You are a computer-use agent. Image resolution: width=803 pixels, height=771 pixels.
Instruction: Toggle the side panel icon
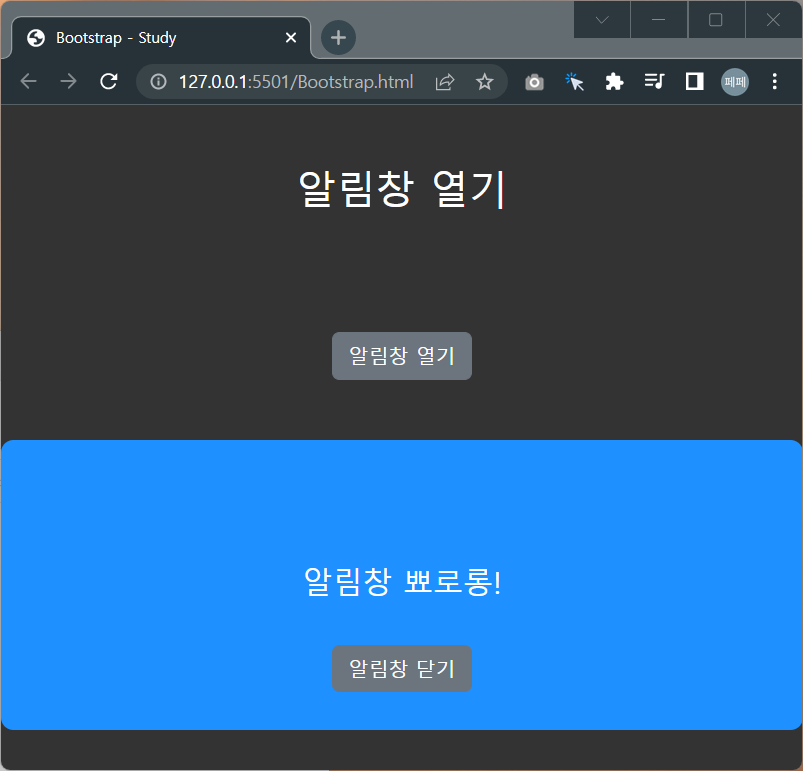pyautogui.click(x=694, y=81)
